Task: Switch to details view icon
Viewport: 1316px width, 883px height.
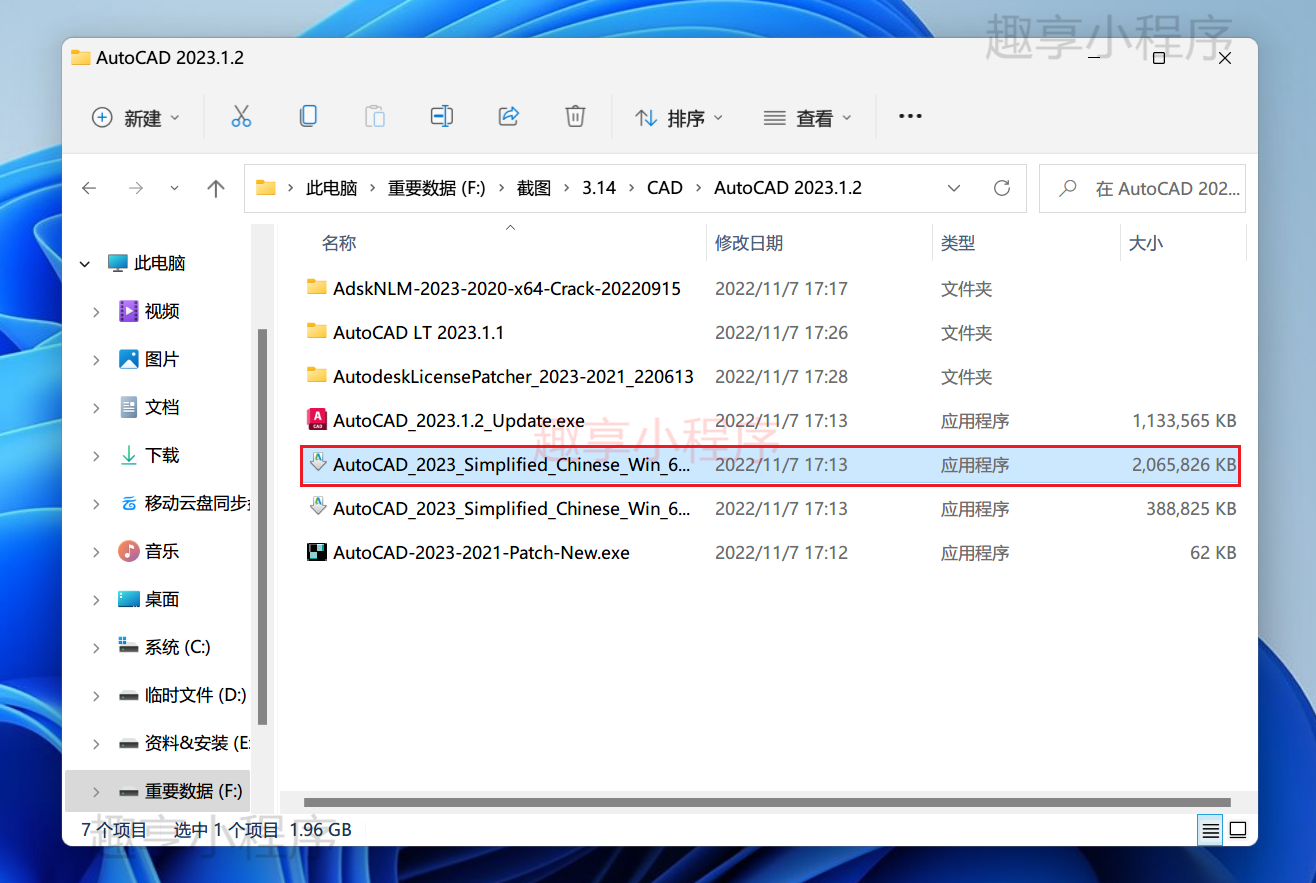Action: pyautogui.click(x=1210, y=829)
